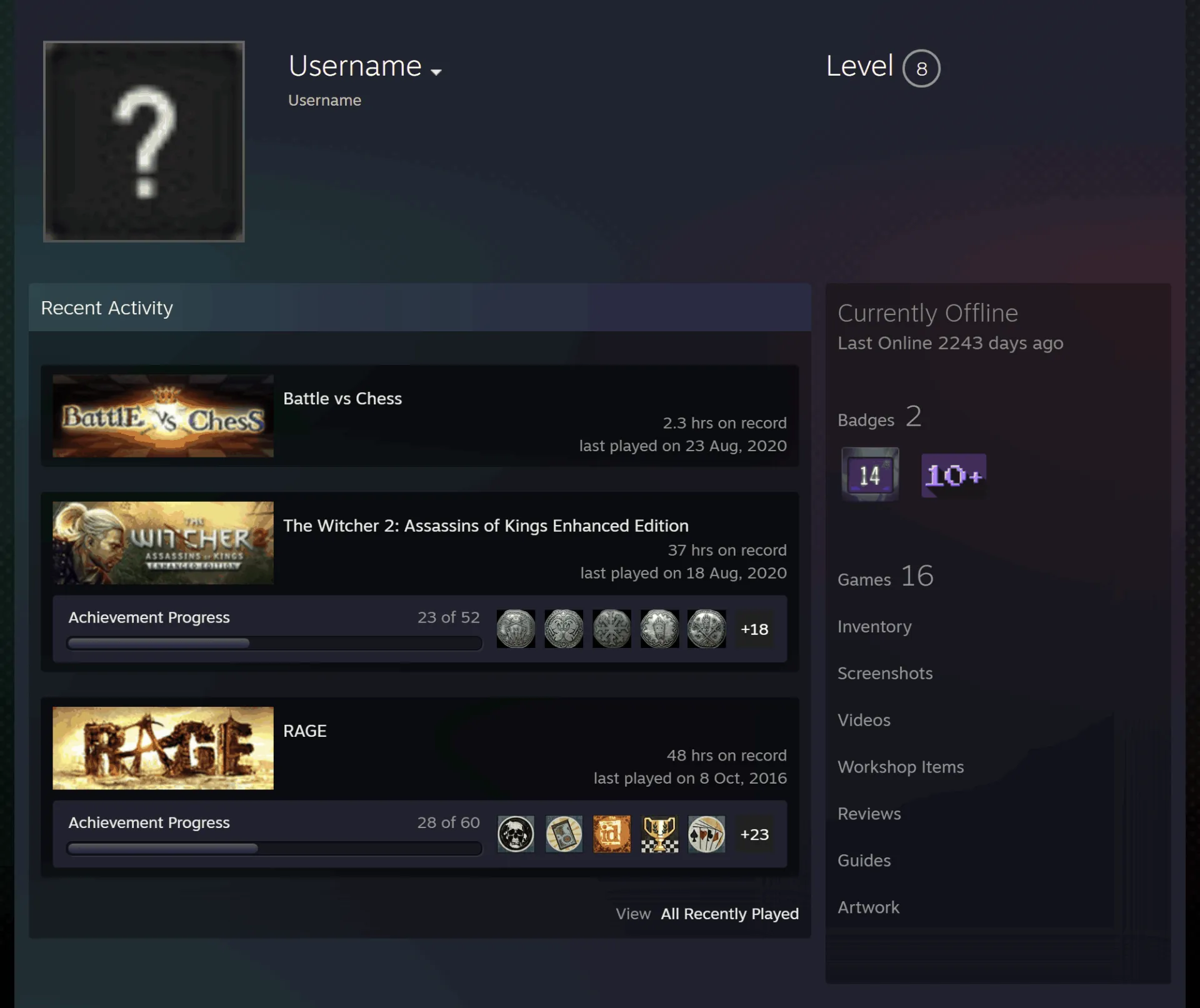Screen dimensions: 1200x1008
Task: Open the Reviews page
Action: pyautogui.click(x=869, y=814)
